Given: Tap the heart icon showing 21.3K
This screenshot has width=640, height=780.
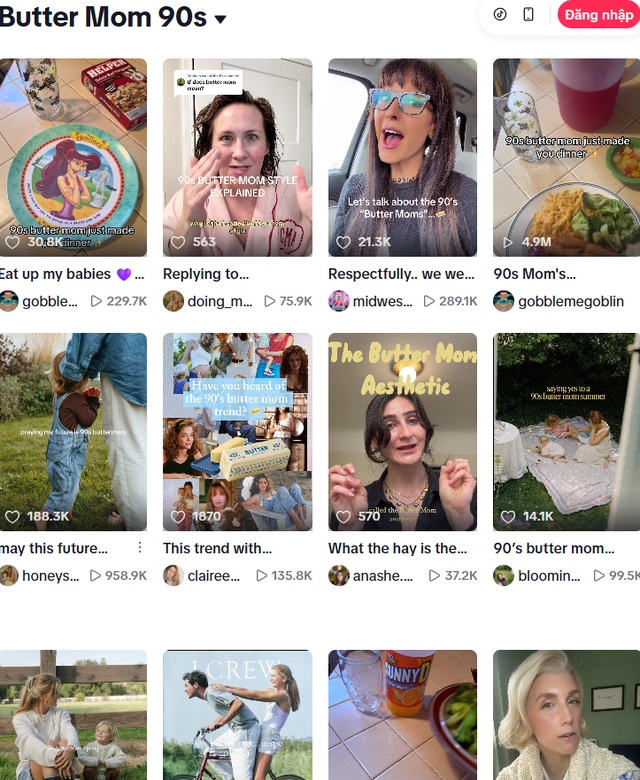Looking at the screenshot, I should pyautogui.click(x=343, y=242).
